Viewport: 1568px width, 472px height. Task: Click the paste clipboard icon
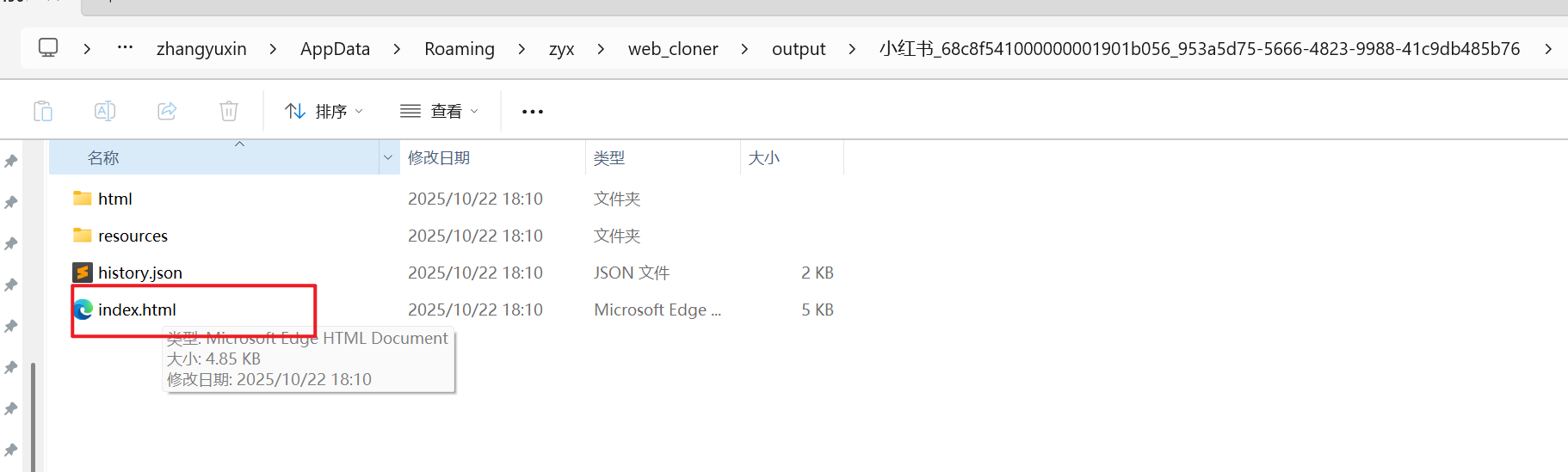click(43, 111)
